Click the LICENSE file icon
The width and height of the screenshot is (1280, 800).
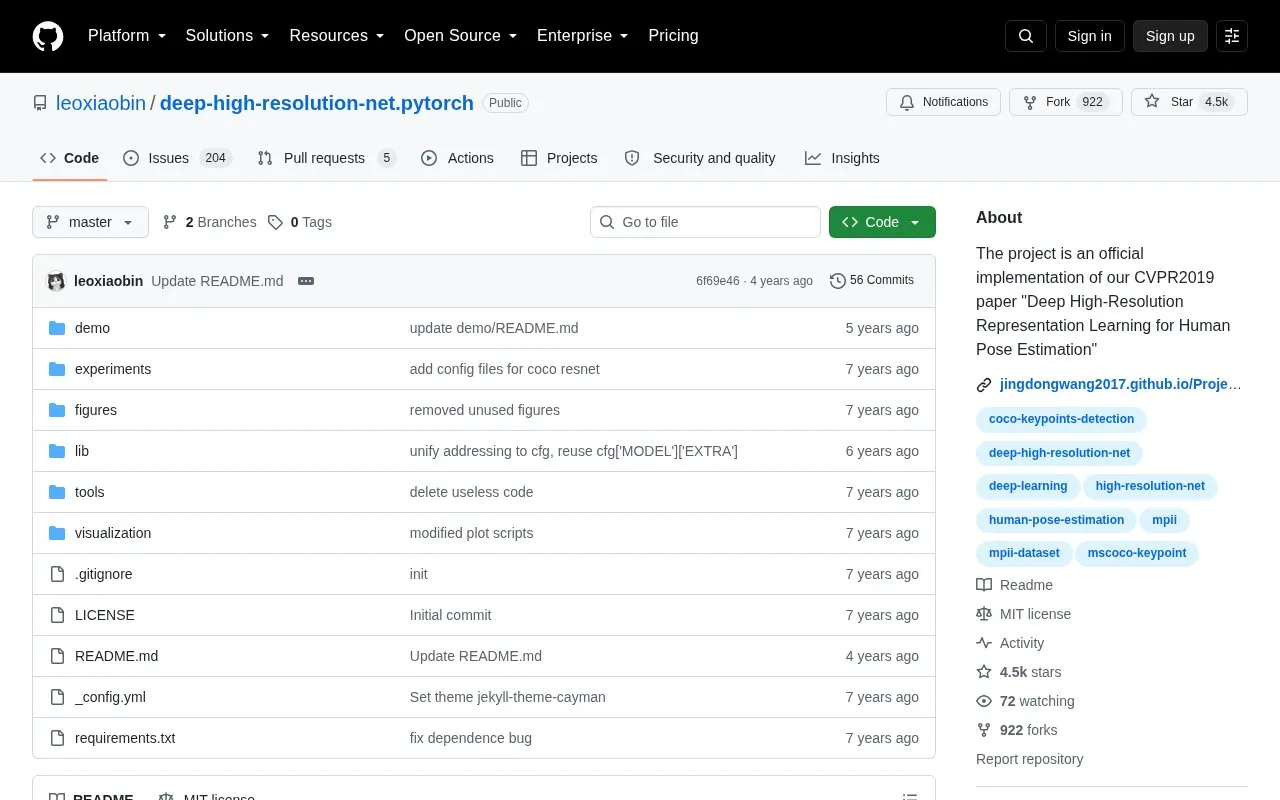click(57, 615)
